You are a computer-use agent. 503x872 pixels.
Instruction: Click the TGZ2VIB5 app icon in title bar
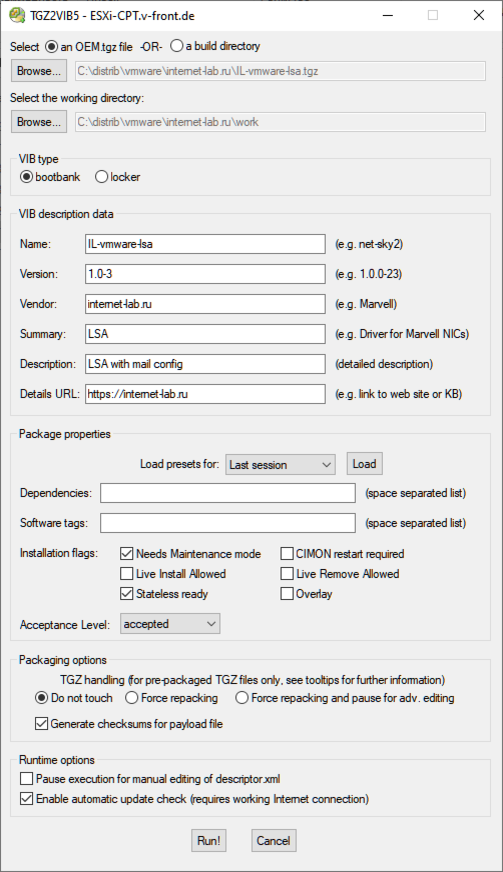tap(17, 15)
